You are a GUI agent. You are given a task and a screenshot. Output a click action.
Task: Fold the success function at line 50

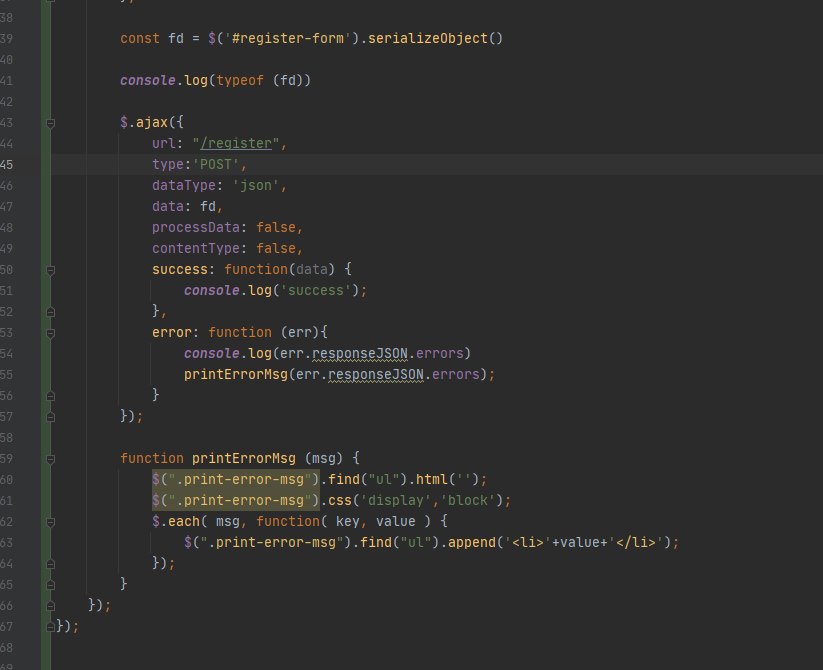tap(50, 270)
